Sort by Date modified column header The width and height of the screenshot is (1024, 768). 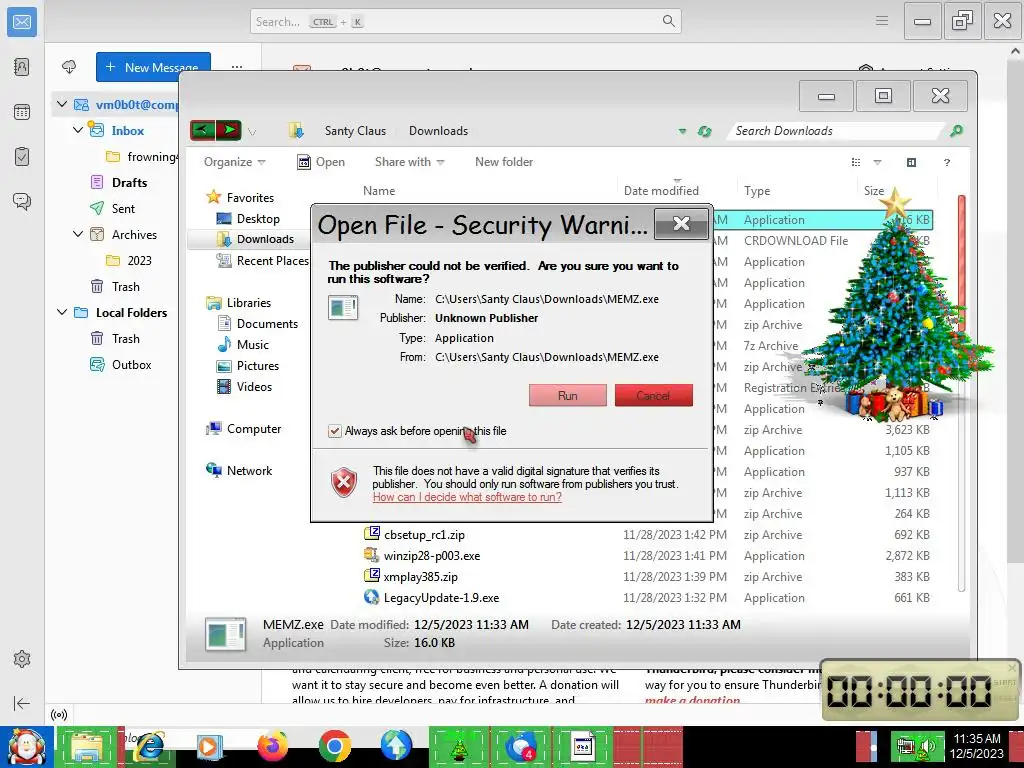coord(661,191)
